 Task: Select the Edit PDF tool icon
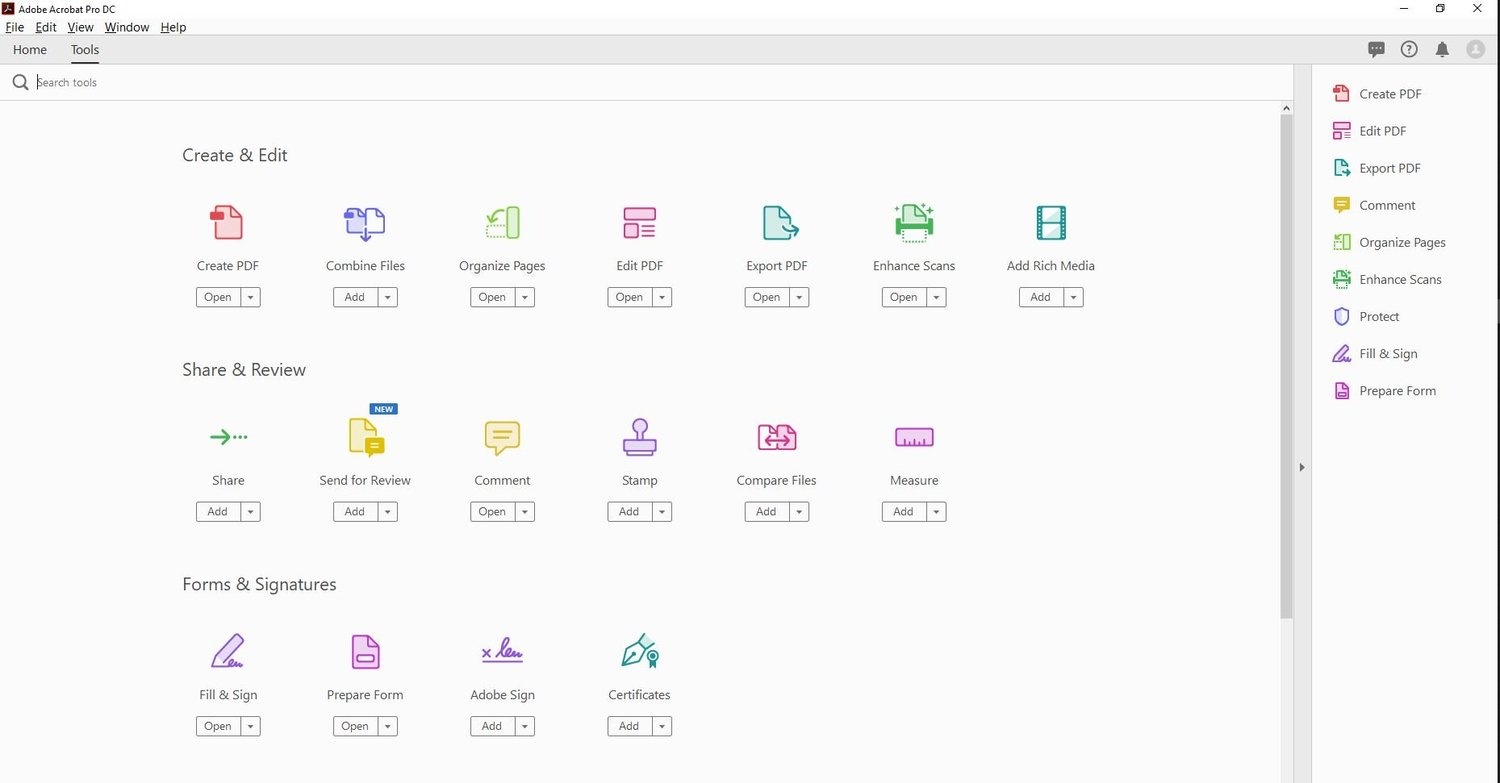tap(639, 222)
